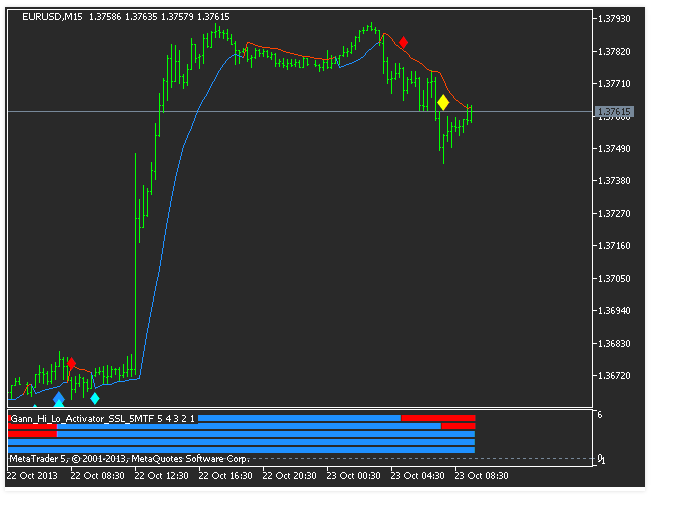The image size is (673, 519).
Task: Click the 1.36720 price scale label
Action: (x=614, y=376)
